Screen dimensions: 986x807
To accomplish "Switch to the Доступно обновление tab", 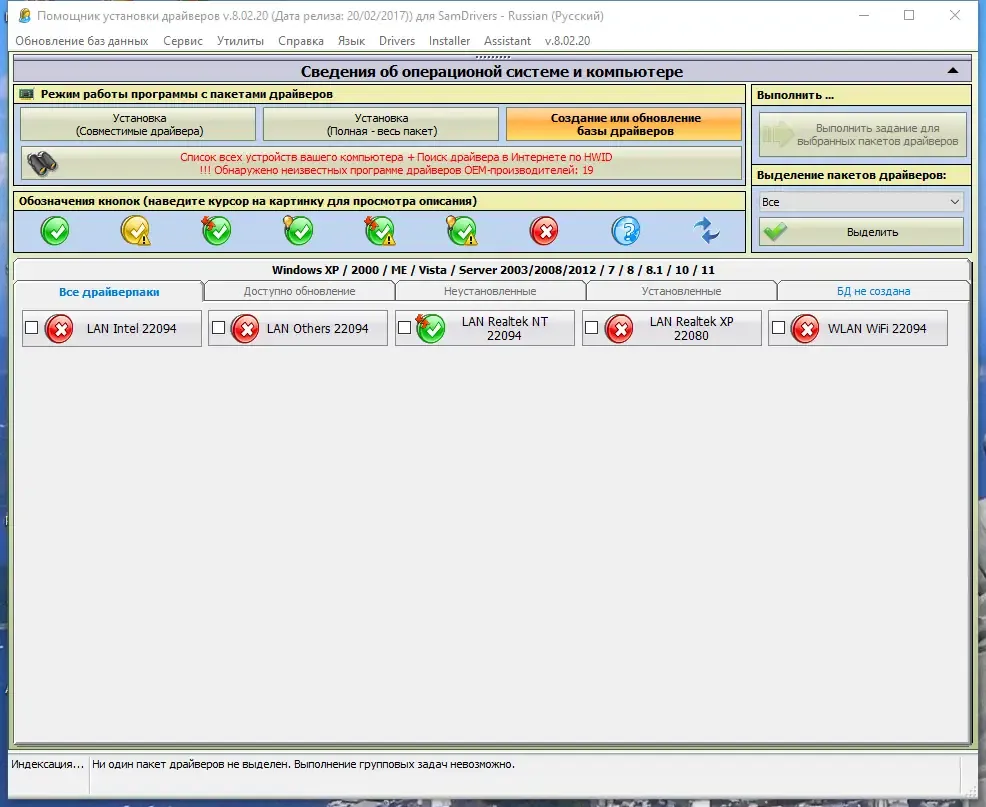I will [x=299, y=291].
